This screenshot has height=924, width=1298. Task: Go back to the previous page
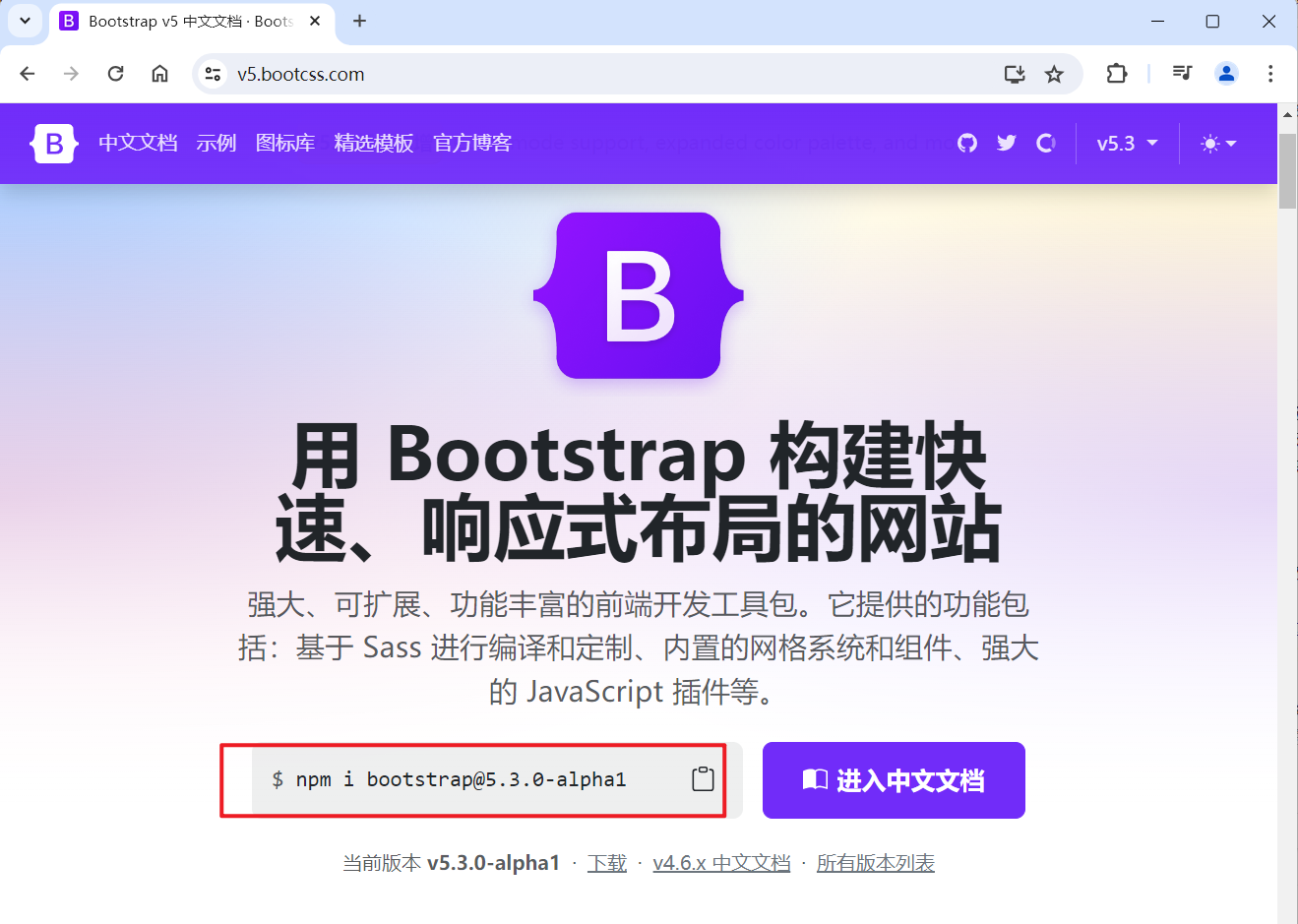tap(28, 74)
